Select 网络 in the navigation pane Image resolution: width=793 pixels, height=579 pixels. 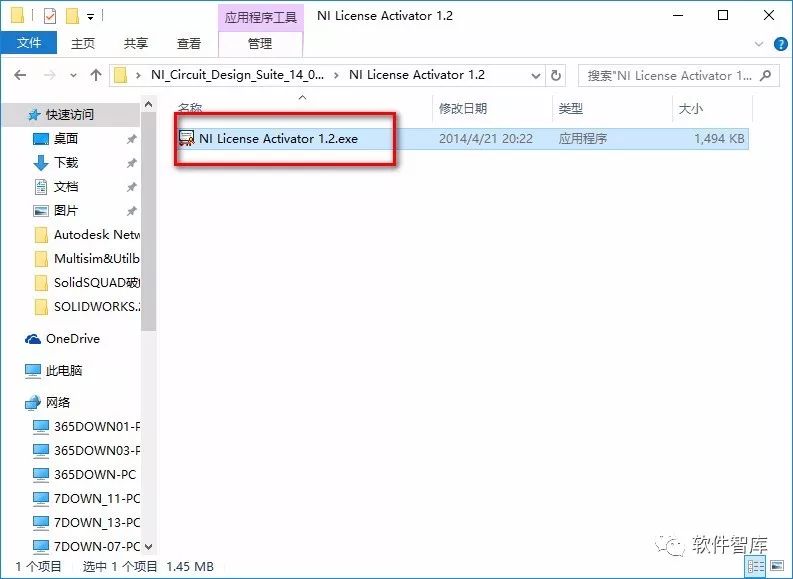click(58, 403)
